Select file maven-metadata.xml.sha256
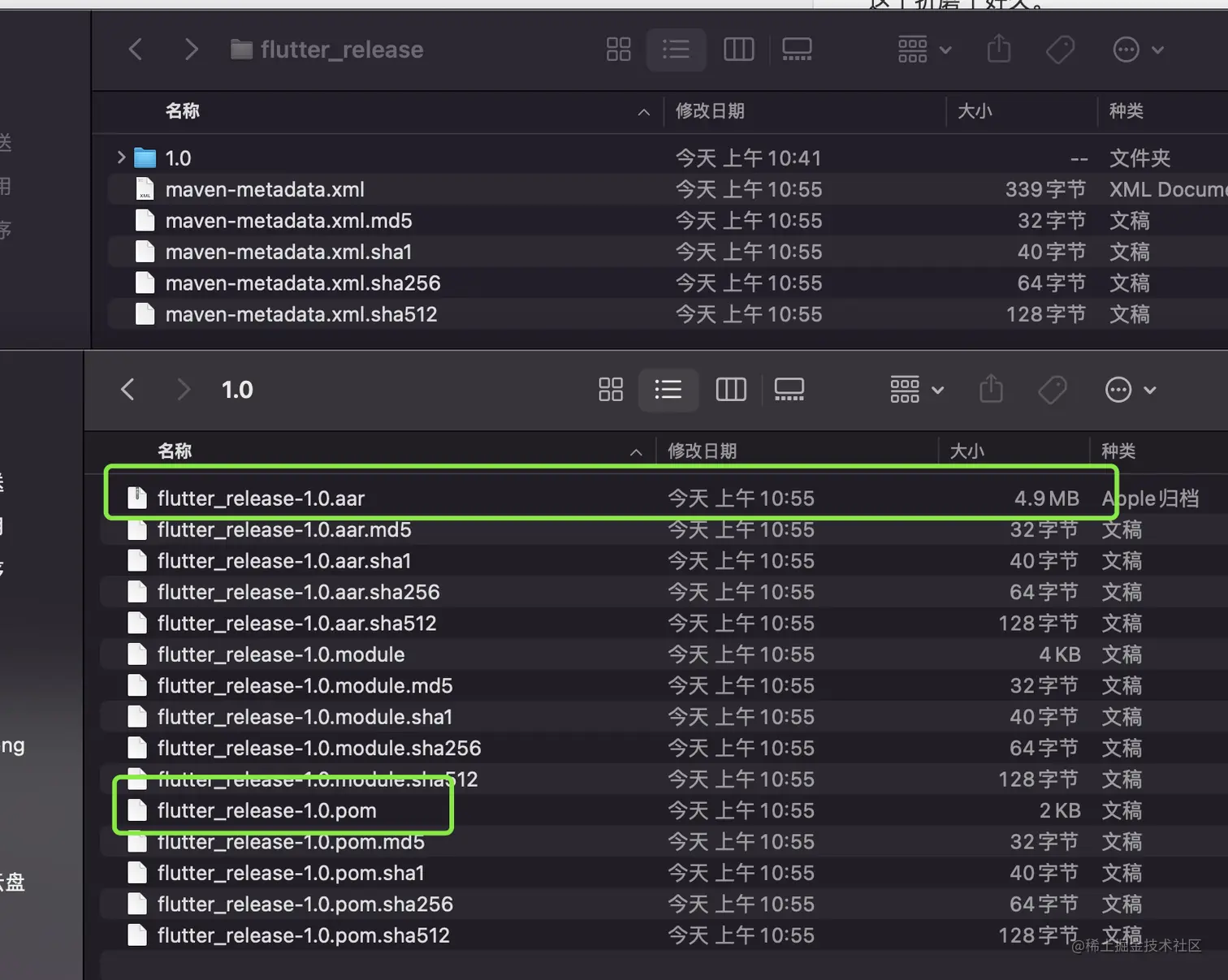 303,283
